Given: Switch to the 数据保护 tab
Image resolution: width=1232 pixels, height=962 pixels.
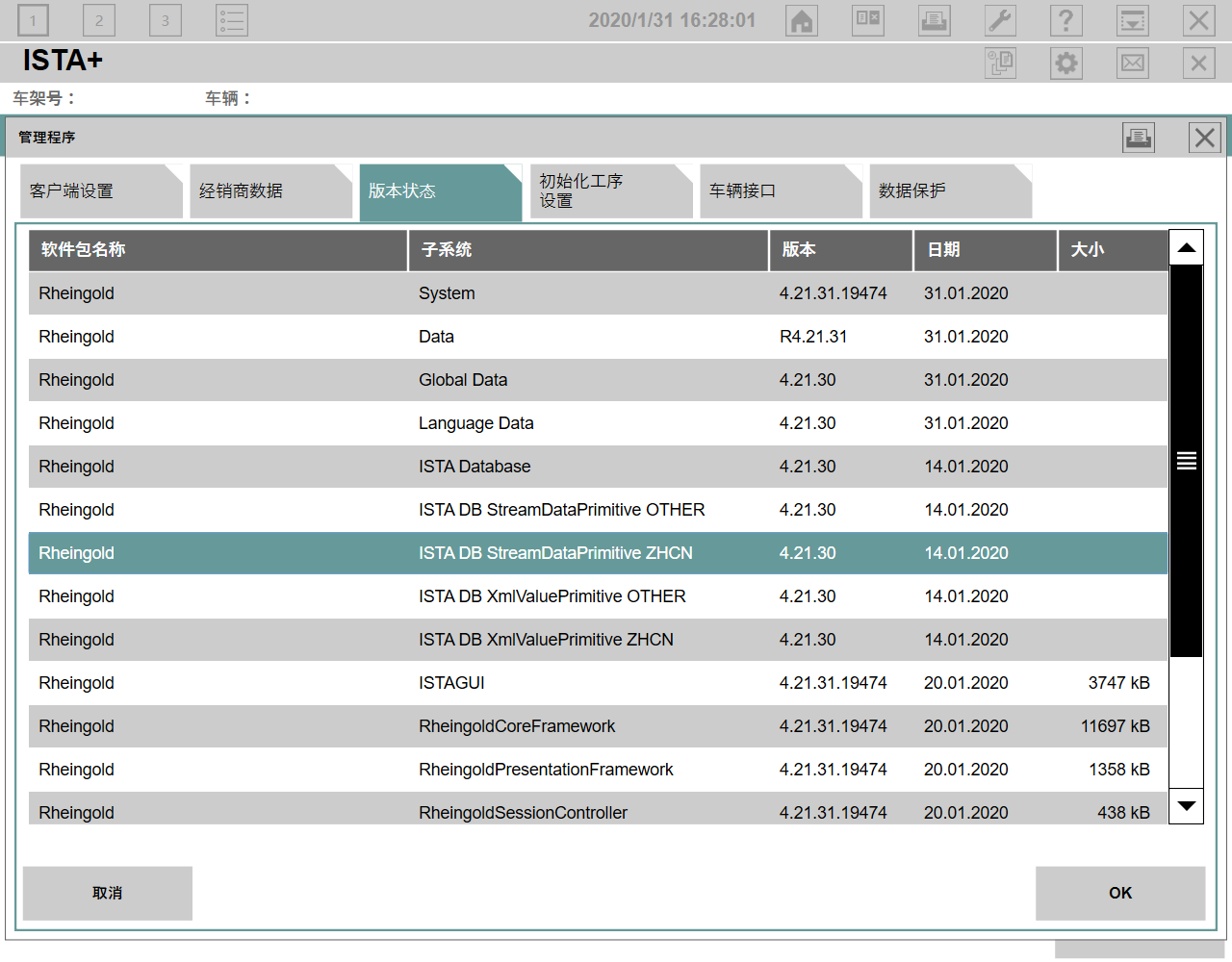Looking at the screenshot, I should [951, 191].
